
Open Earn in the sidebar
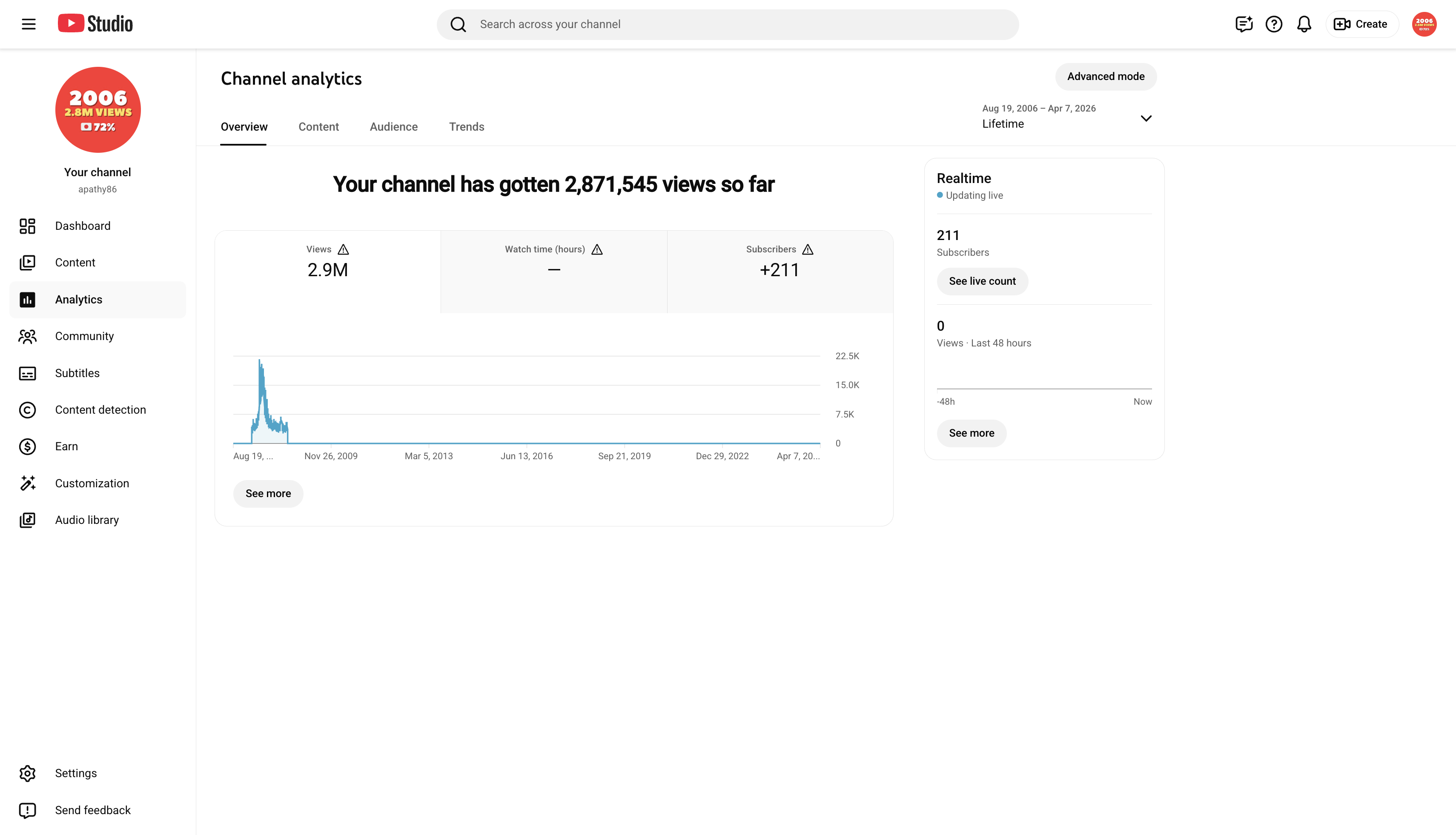tap(97, 446)
